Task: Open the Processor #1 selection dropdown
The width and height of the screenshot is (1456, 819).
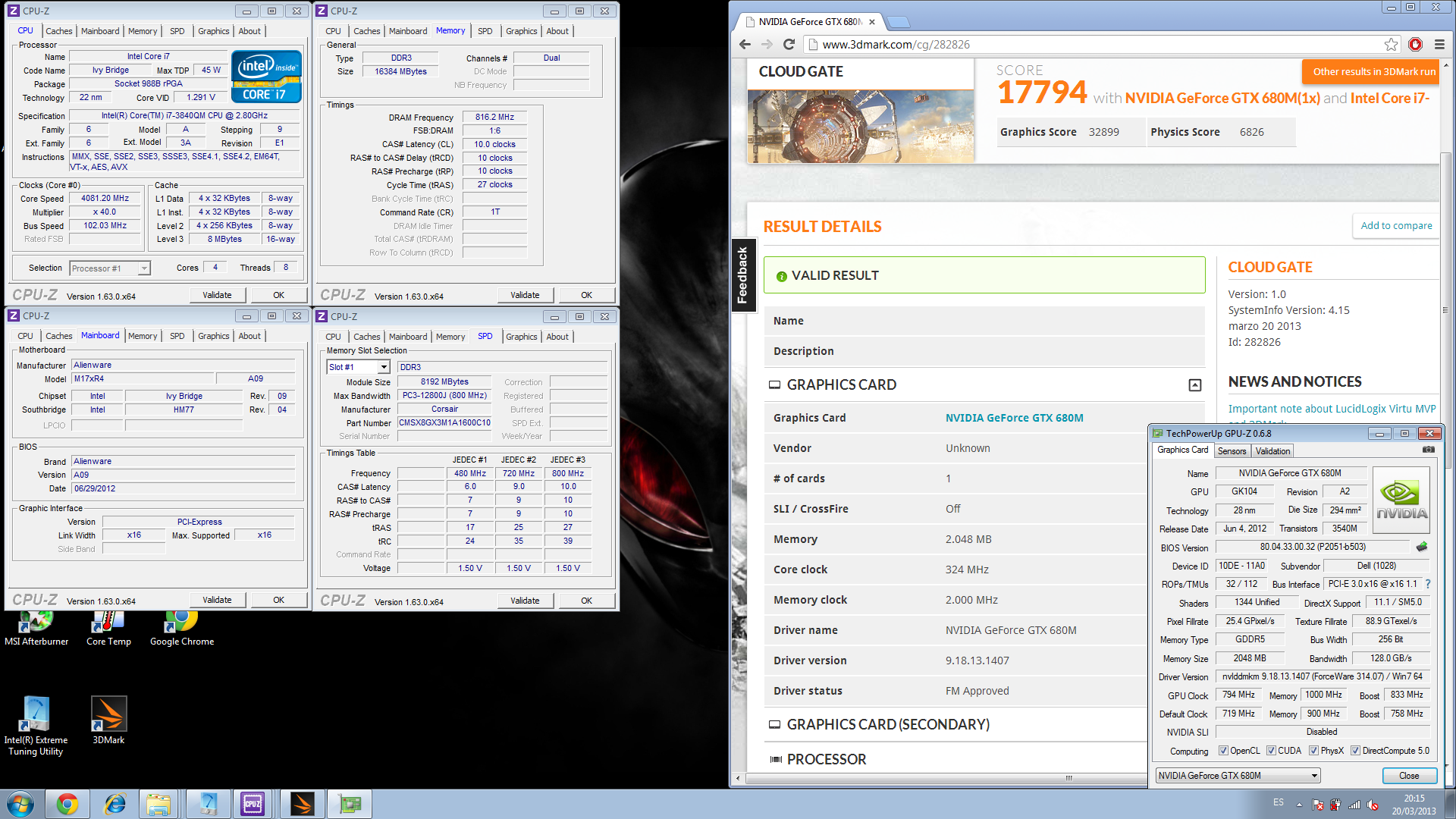Action: point(110,268)
